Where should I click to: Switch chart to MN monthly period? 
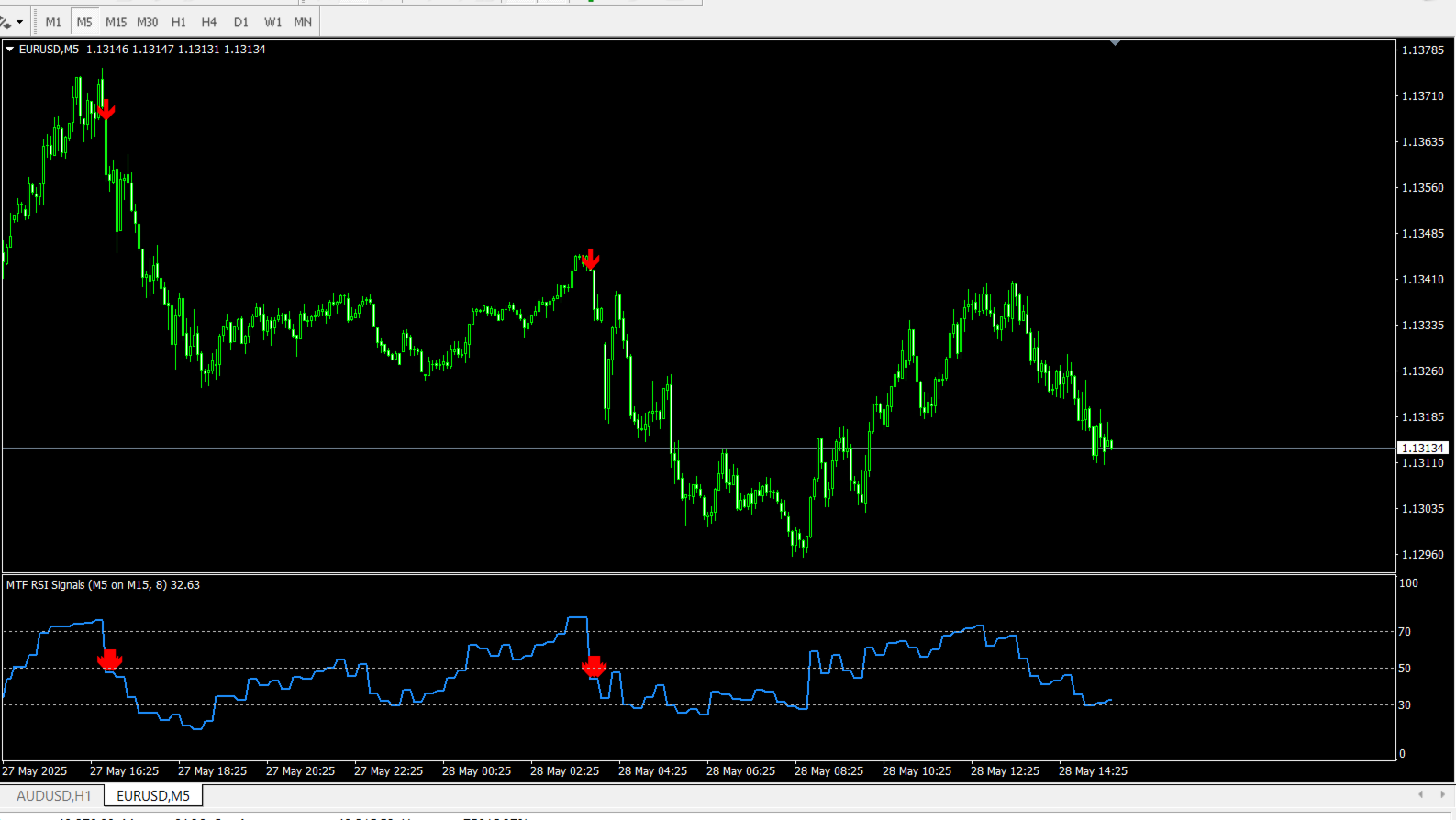[x=303, y=22]
